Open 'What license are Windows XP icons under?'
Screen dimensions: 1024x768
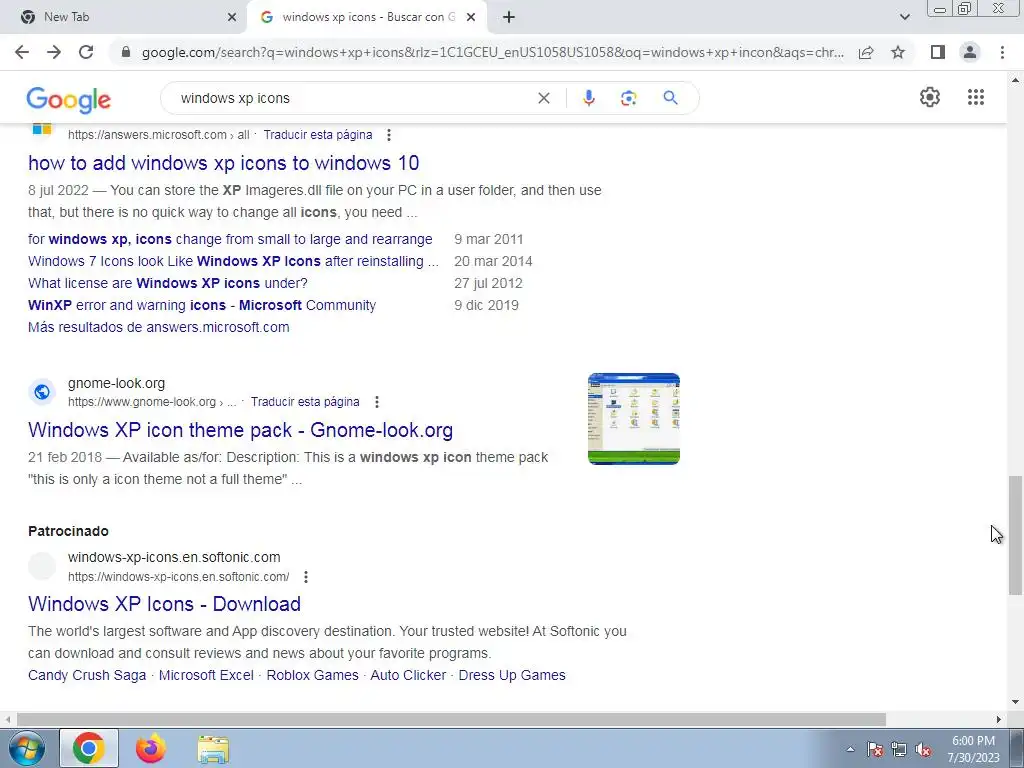pyautogui.click(x=168, y=283)
